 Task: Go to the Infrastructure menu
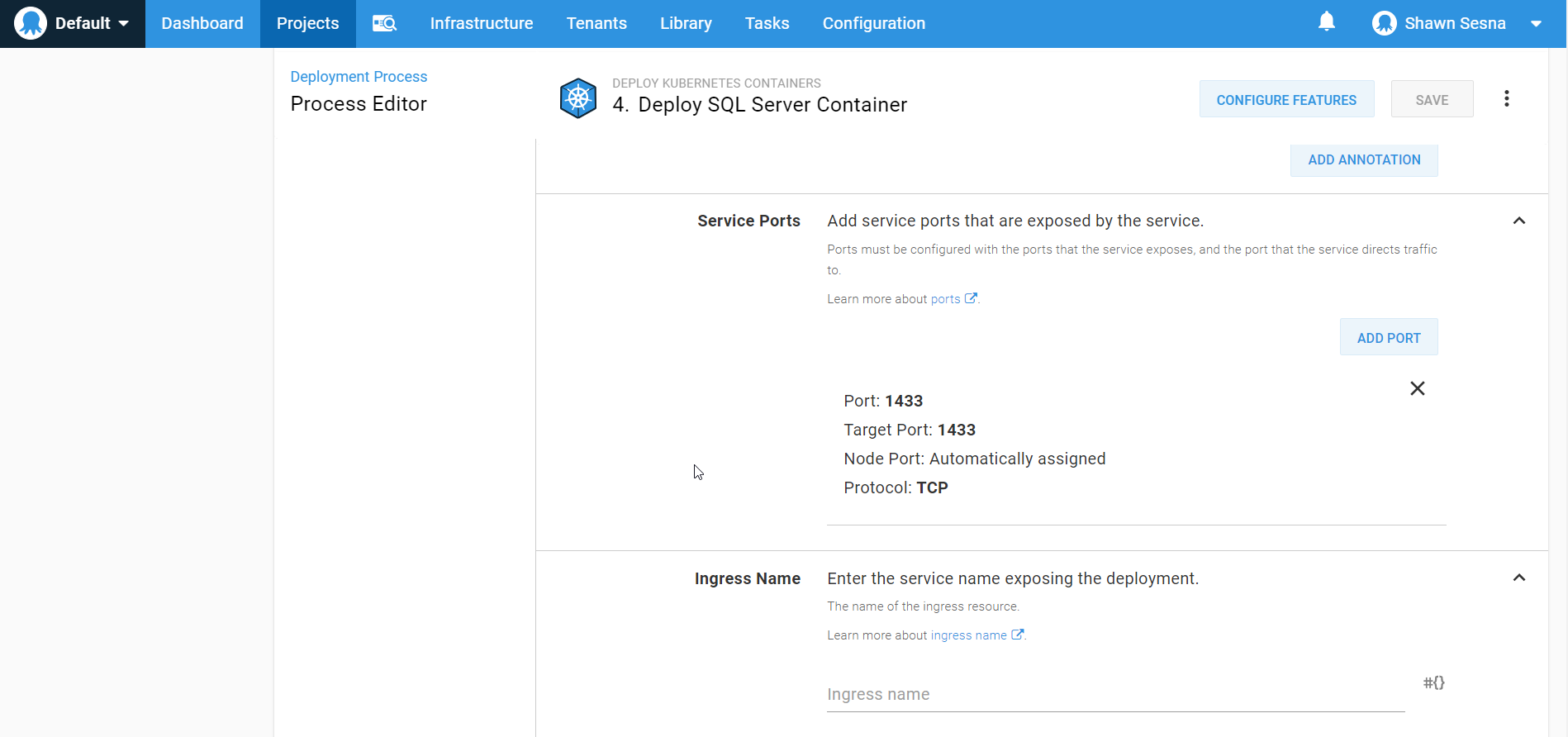point(481,23)
